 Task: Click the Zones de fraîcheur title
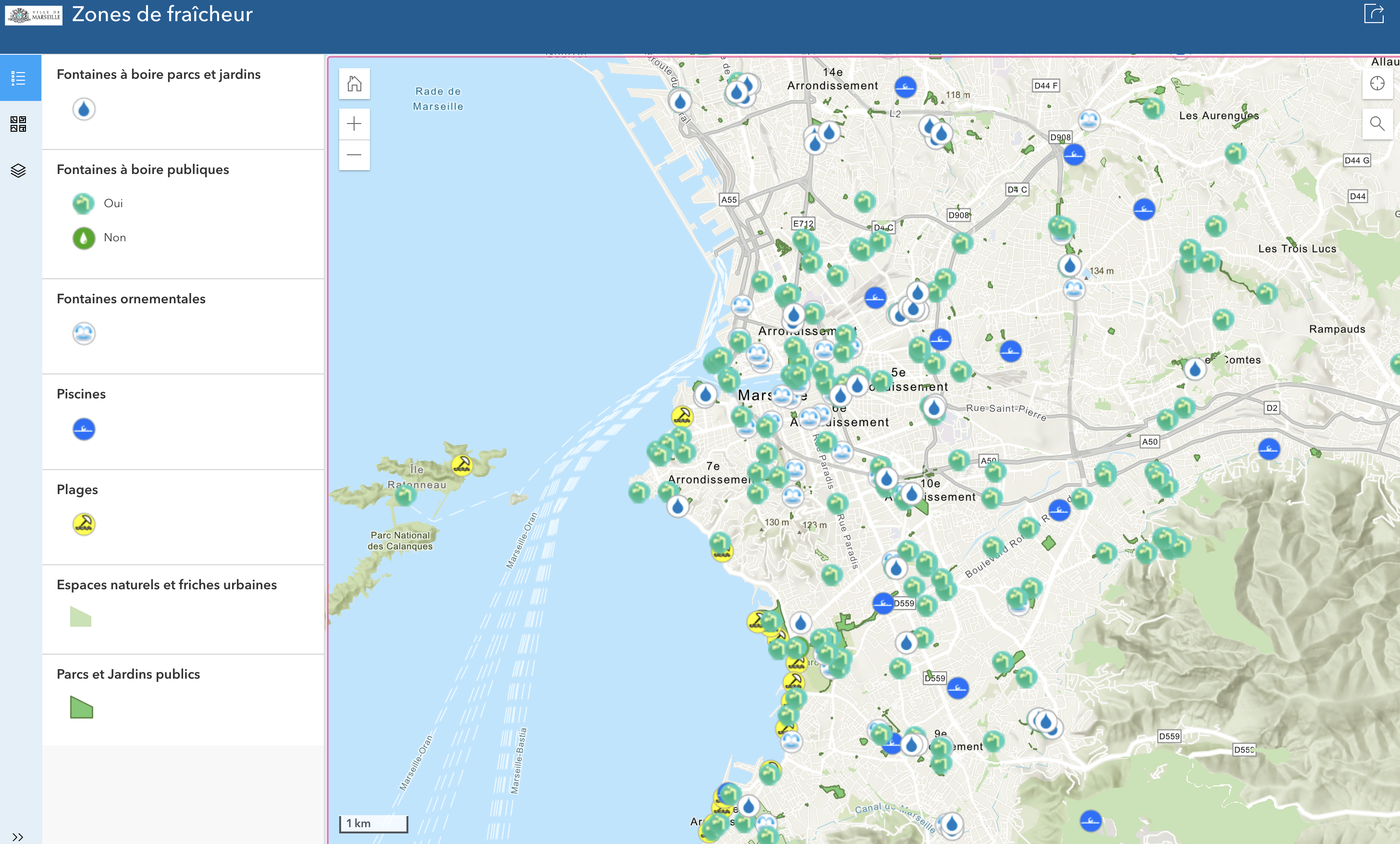[162, 14]
